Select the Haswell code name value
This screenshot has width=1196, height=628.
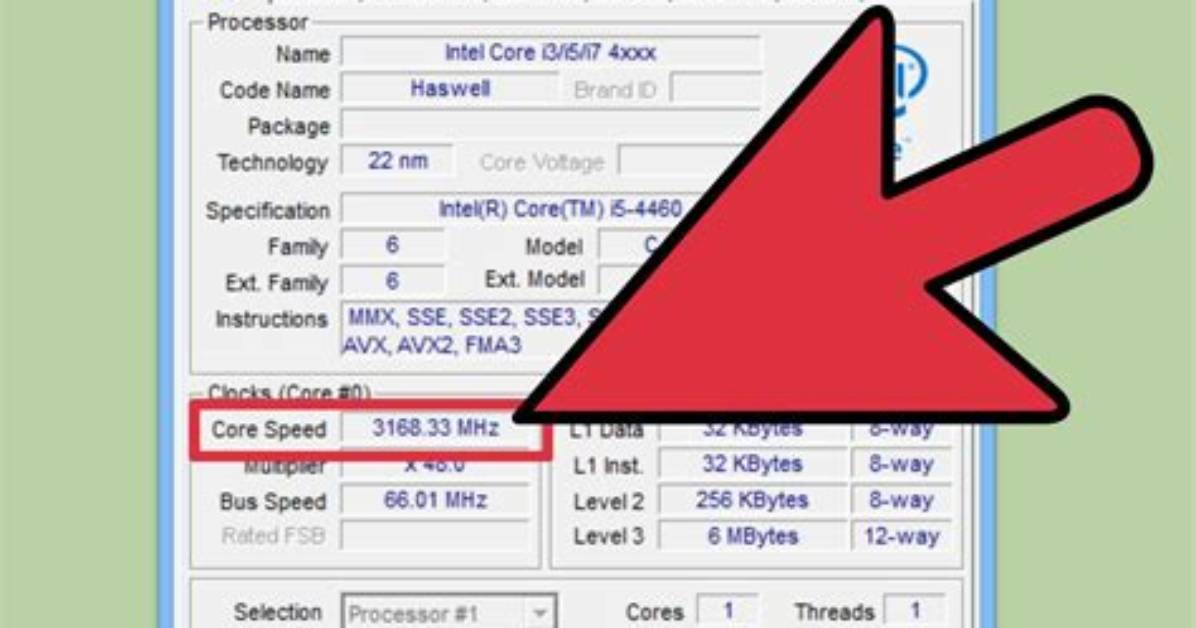tap(450, 89)
